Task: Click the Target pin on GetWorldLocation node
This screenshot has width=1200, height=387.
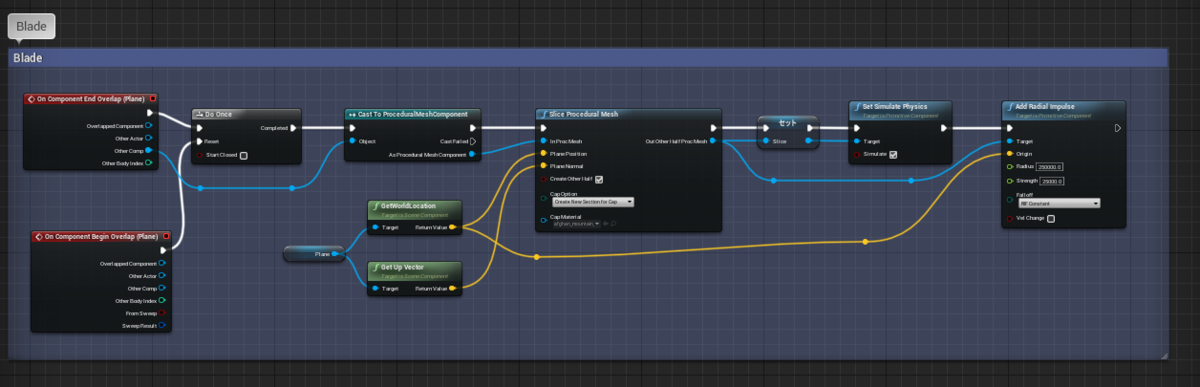Action: click(x=375, y=227)
